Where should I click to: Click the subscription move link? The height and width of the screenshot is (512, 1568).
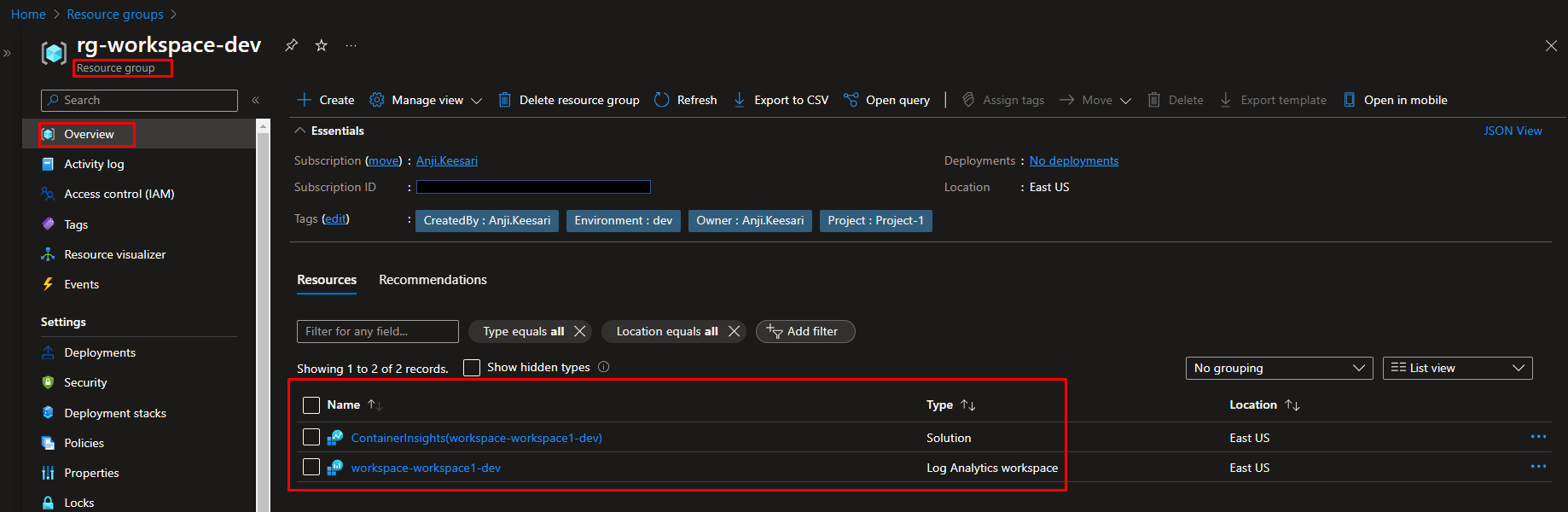384,160
